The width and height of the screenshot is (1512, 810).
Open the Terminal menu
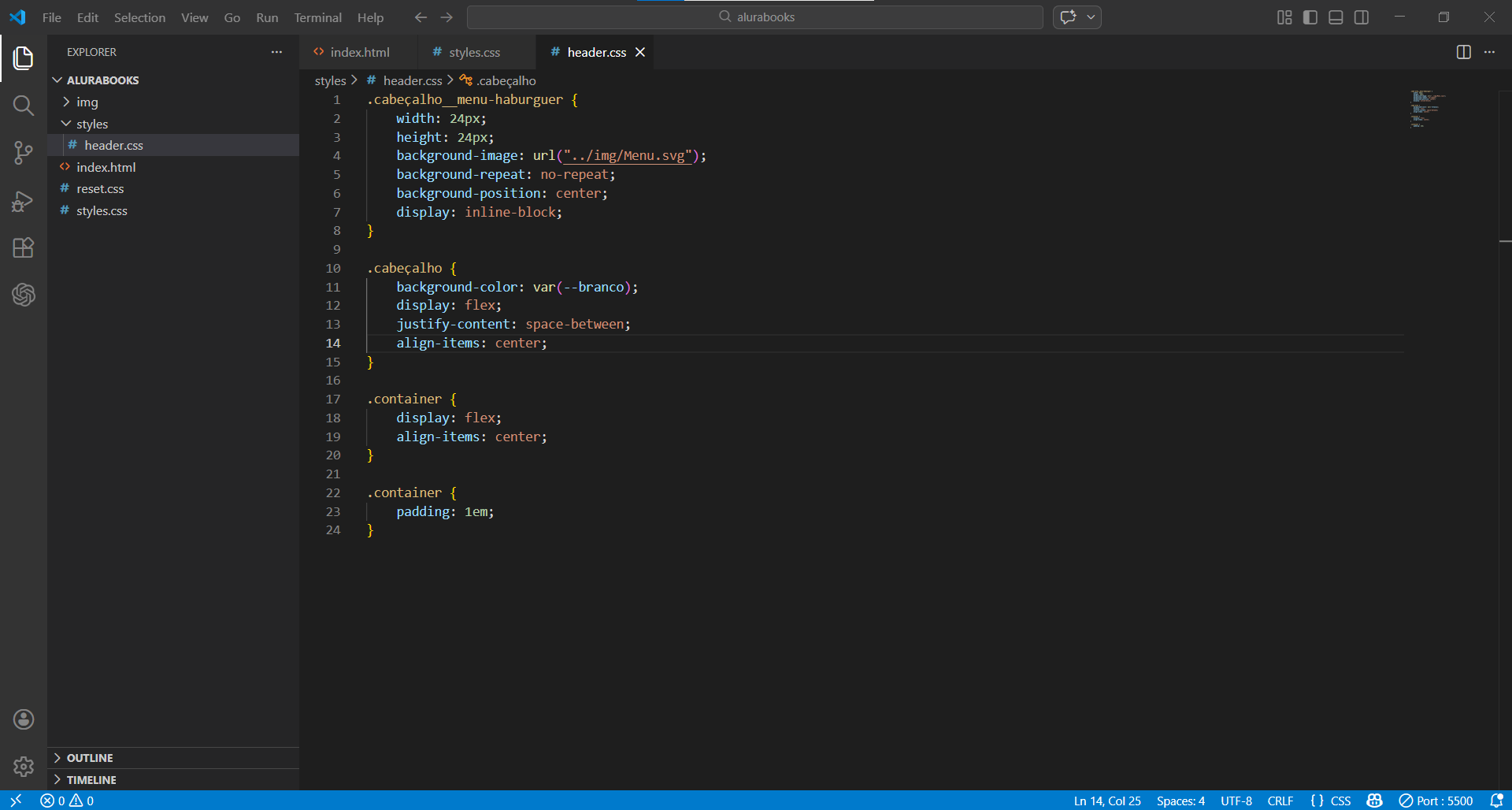click(317, 17)
